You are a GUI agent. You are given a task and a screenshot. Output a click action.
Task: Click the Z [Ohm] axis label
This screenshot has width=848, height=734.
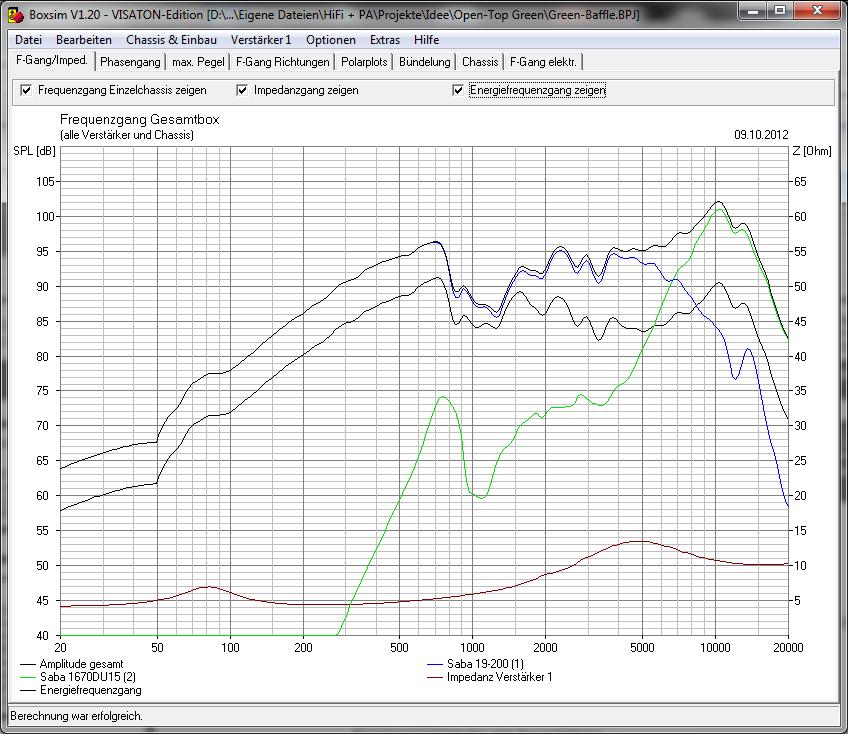point(812,151)
